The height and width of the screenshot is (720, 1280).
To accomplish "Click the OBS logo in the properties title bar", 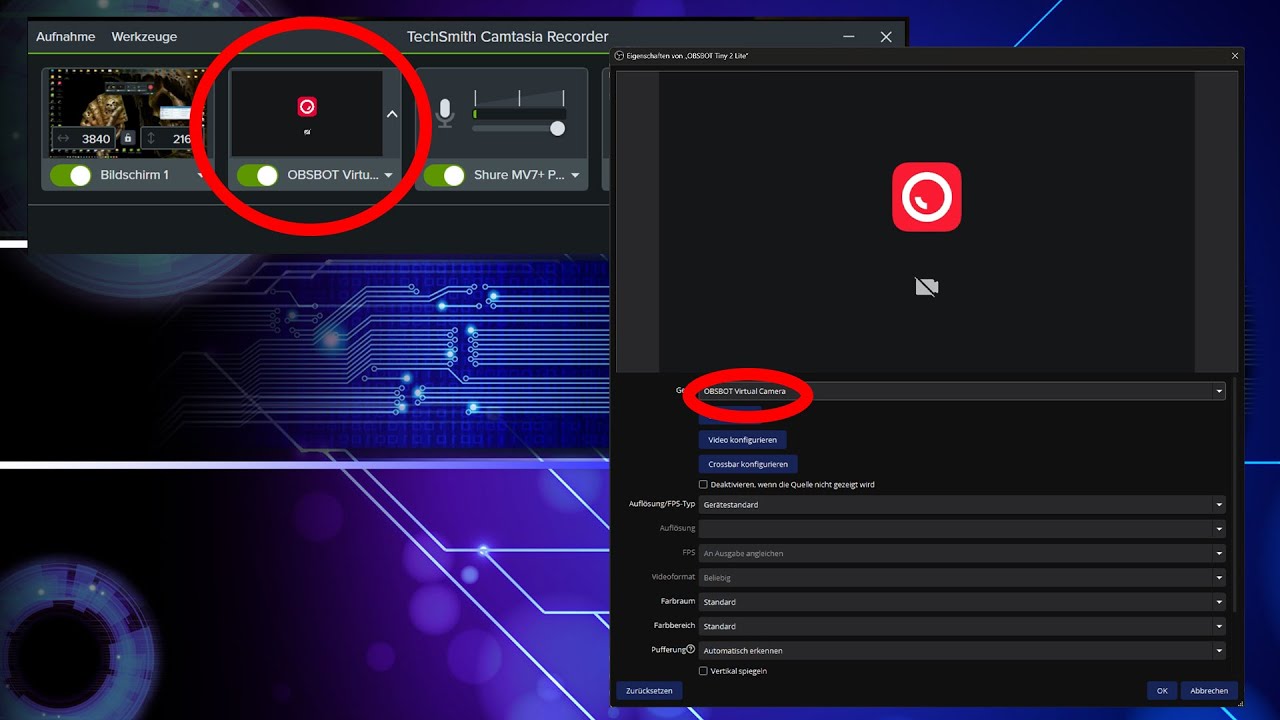I will [x=620, y=56].
